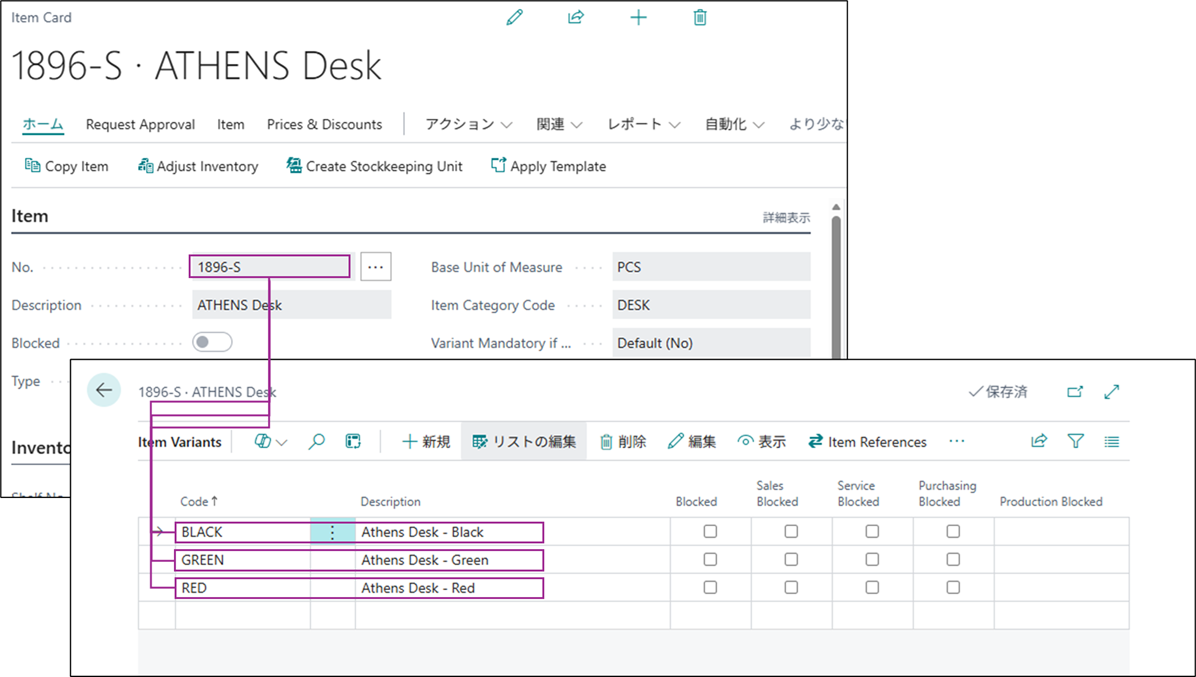Toggle the Blocked switch on Item Card
This screenshot has height=677, width=1196.
coord(212,342)
